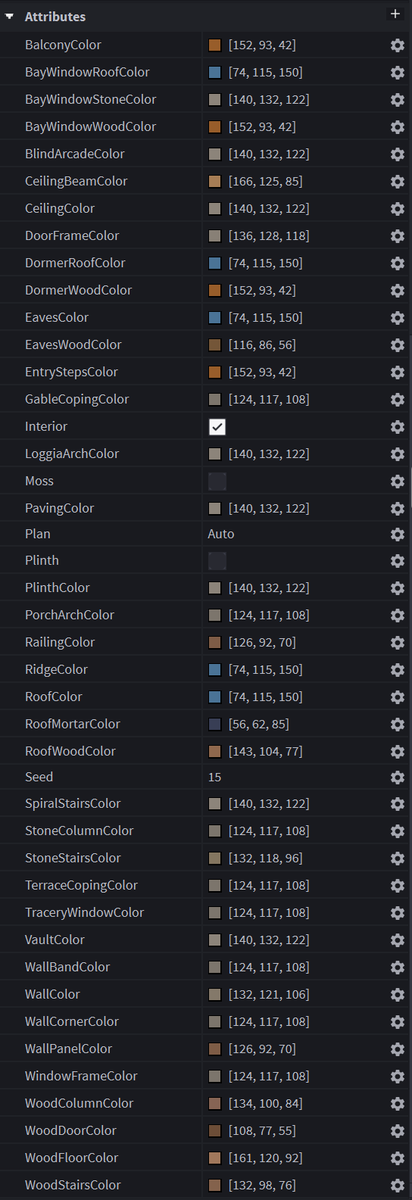
Task: Select the PavingColor attribute label
Action: (x=59, y=509)
